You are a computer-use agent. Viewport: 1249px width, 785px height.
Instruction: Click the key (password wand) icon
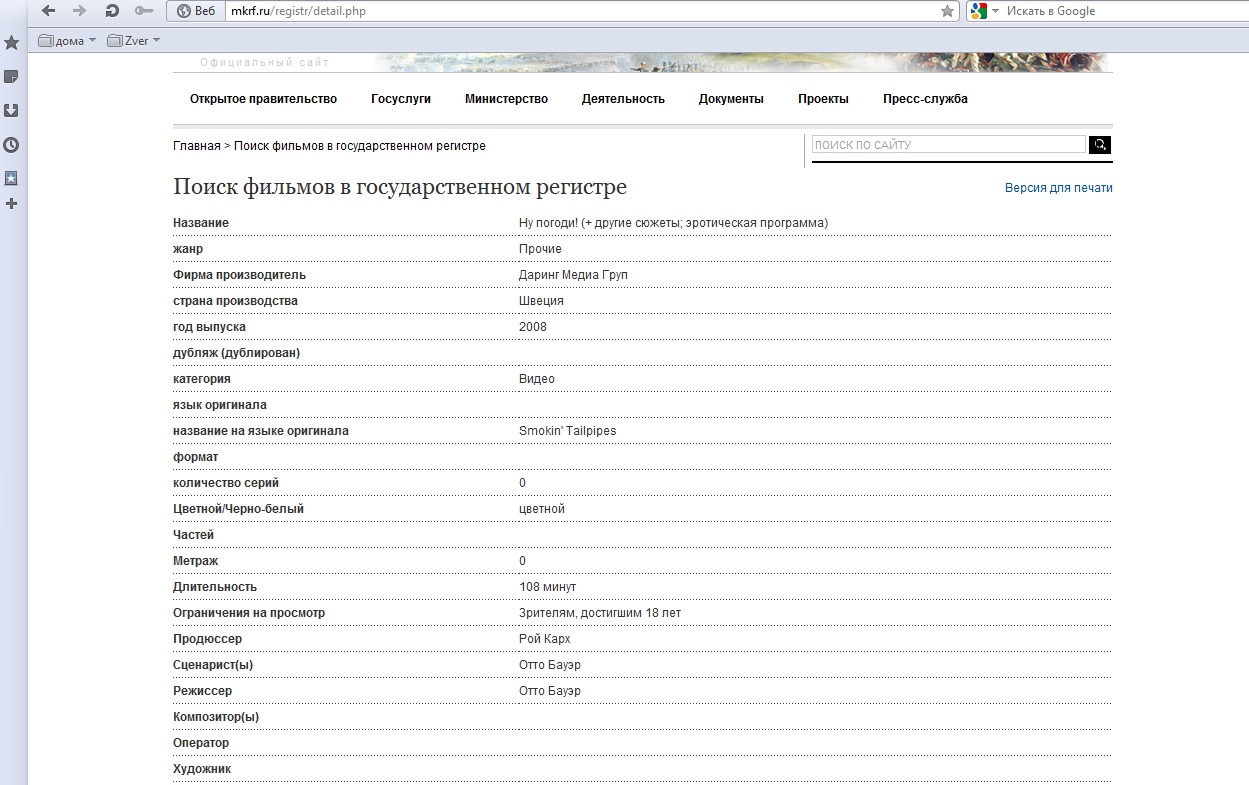[144, 11]
